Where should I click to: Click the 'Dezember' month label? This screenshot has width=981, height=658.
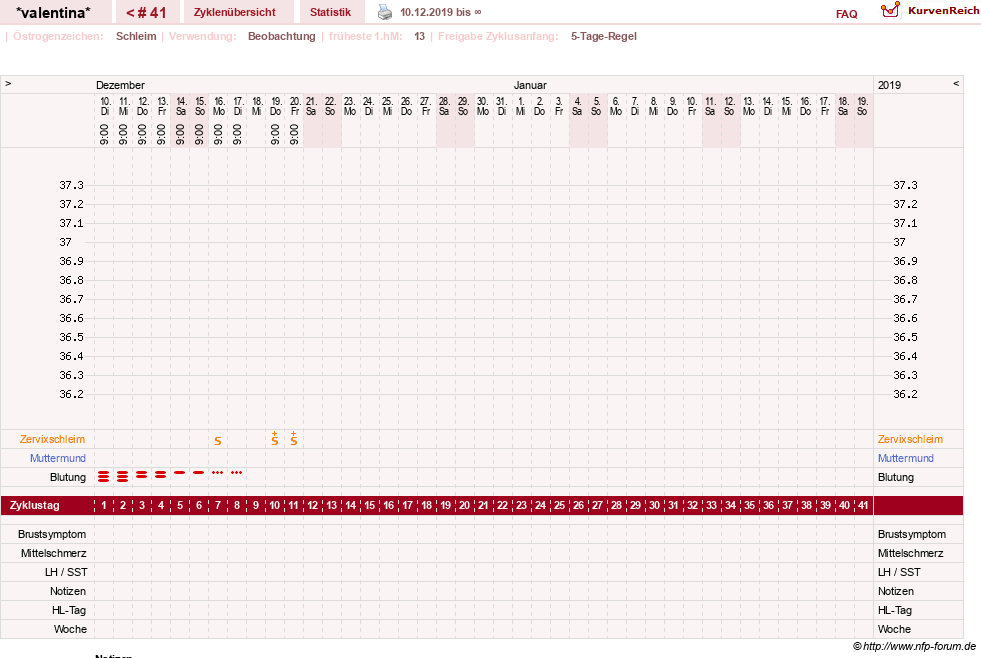click(x=120, y=85)
